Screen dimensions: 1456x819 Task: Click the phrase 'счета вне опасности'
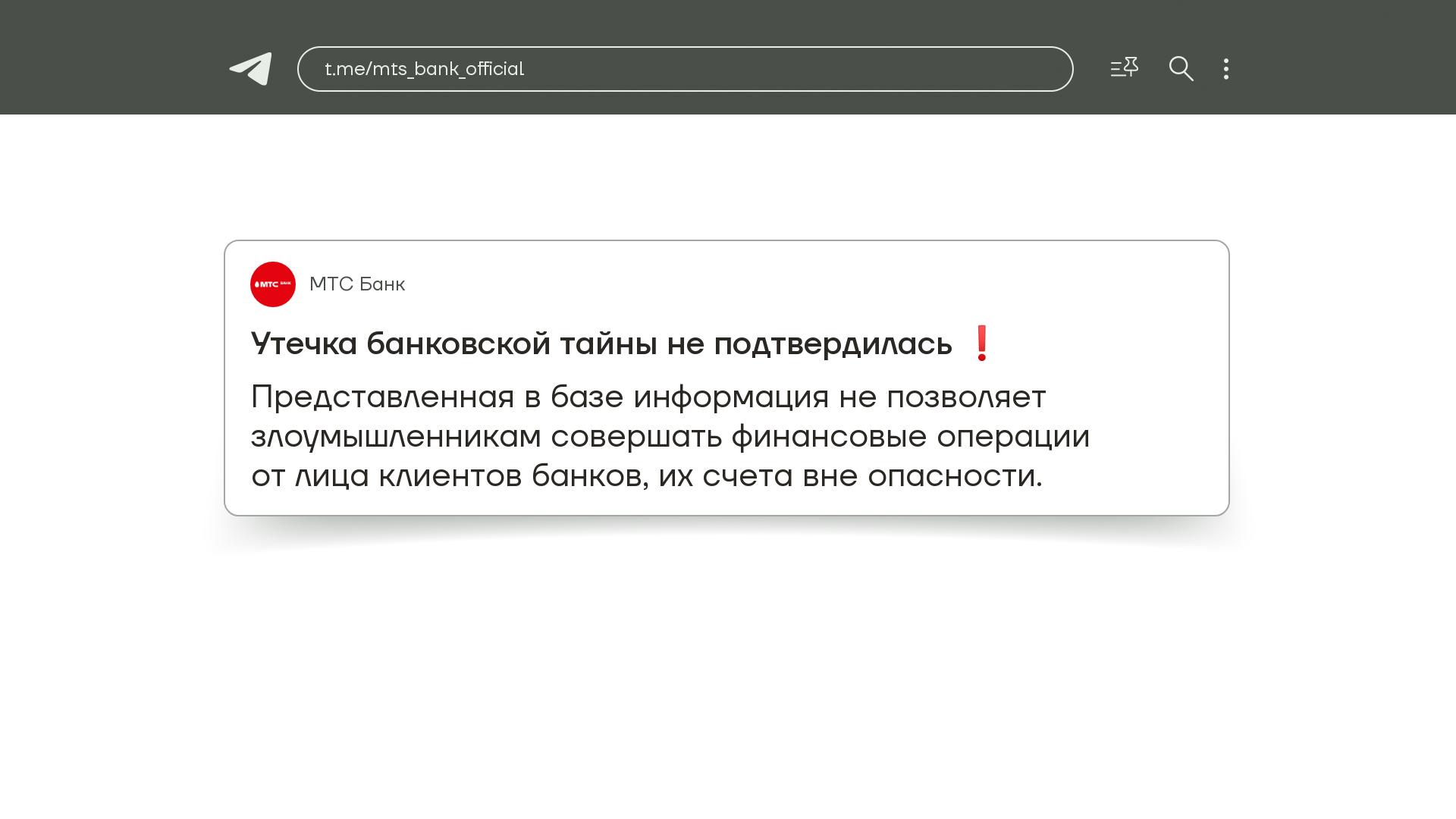click(872, 476)
